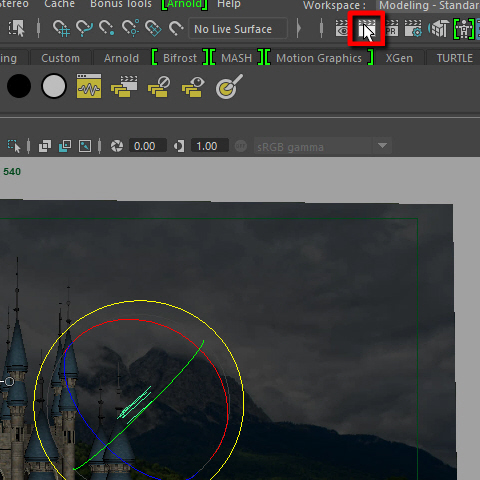Click yellow layers with eye shelf icon
The width and height of the screenshot is (480, 480).
pyautogui.click(x=193, y=87)
